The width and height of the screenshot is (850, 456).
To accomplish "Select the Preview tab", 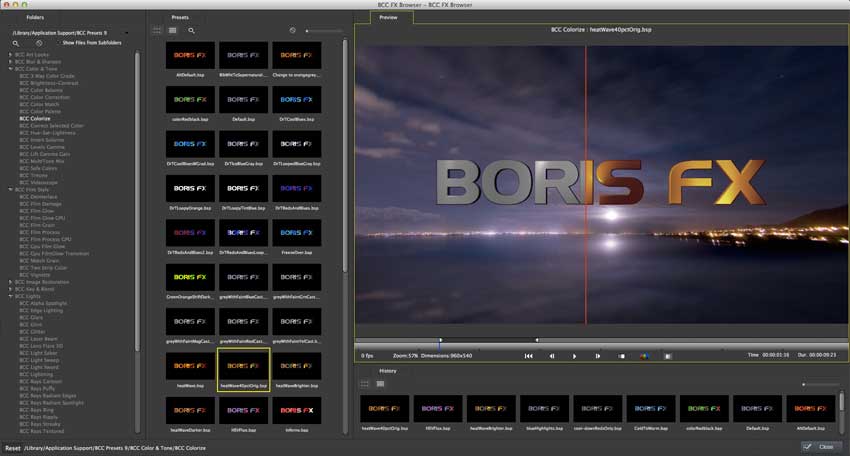I will (391, 17).
